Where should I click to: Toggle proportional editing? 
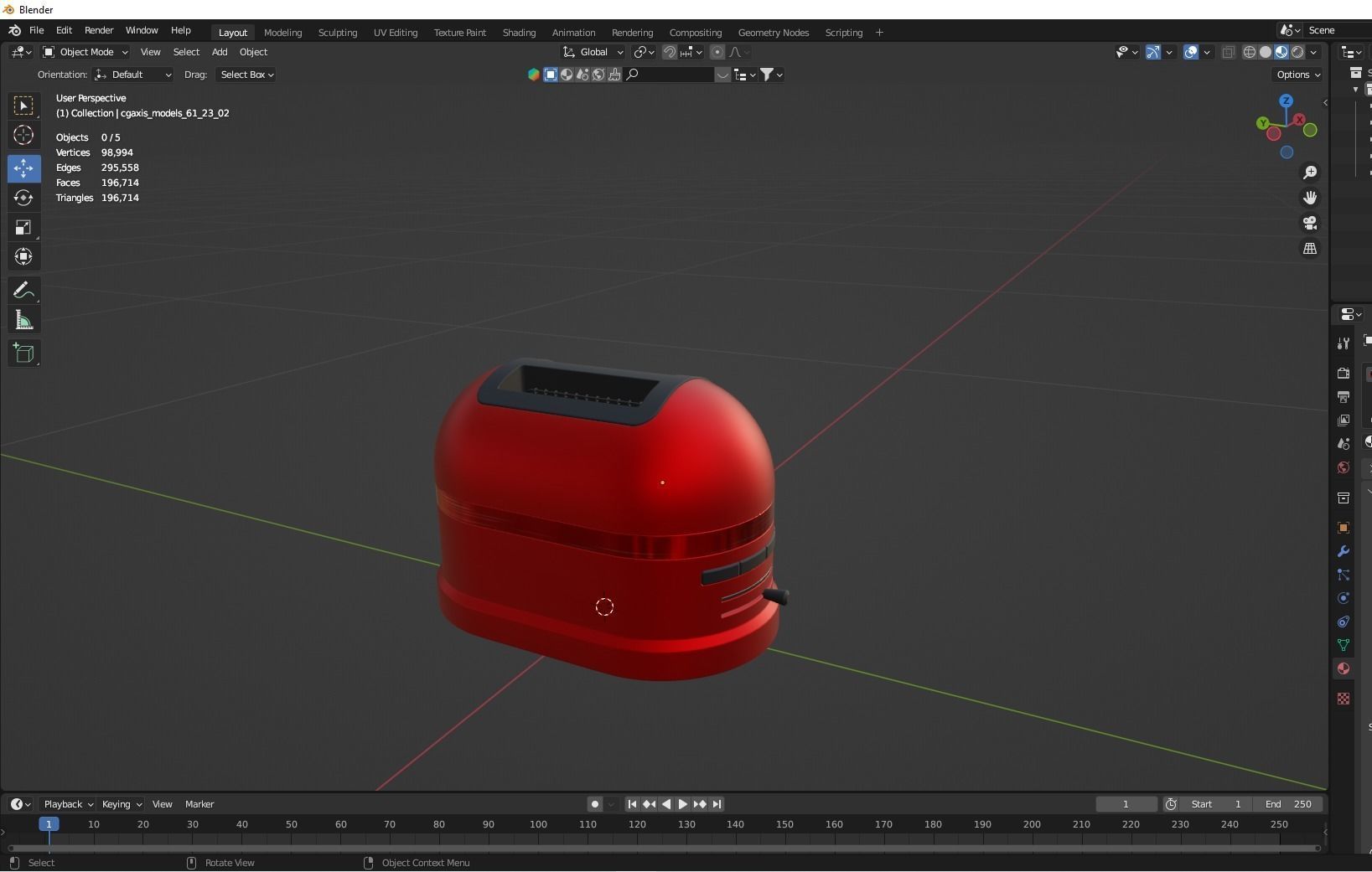[717, 52]
